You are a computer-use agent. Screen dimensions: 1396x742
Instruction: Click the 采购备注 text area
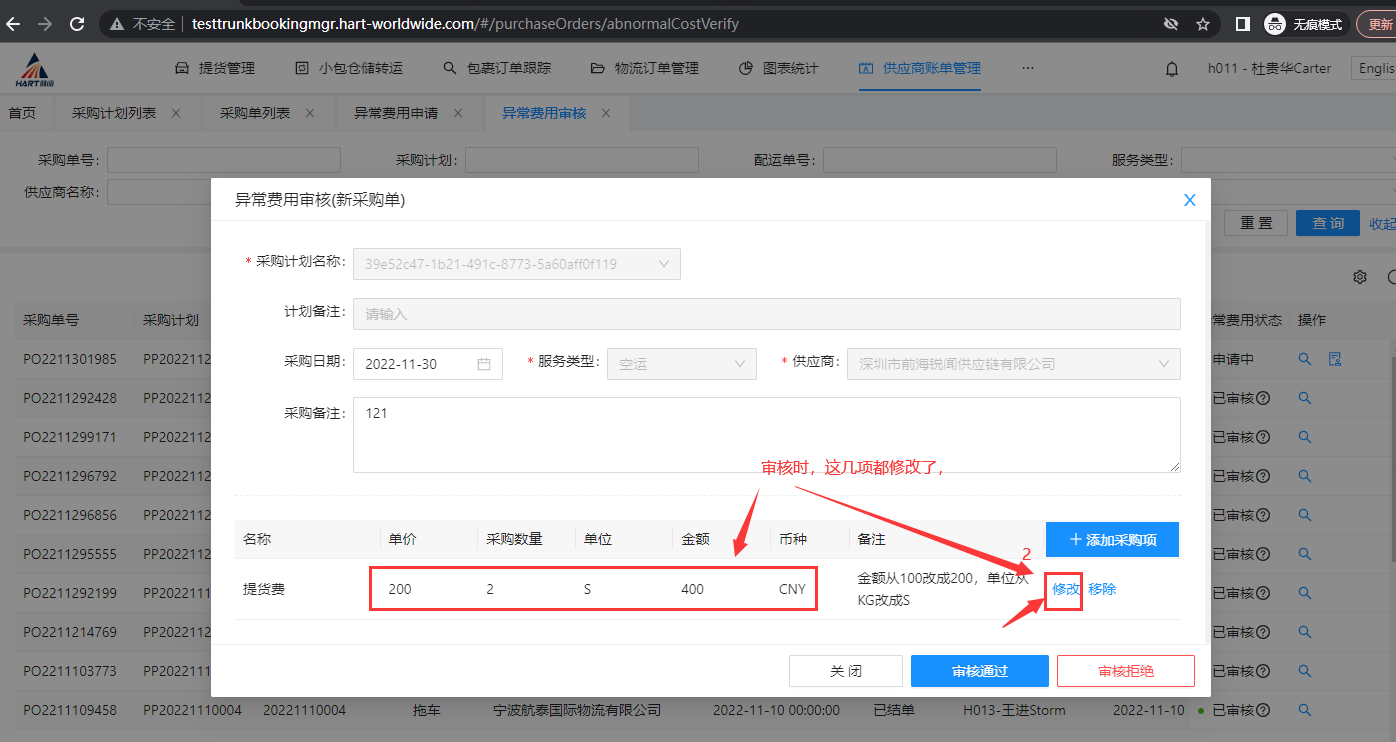coord(766,434)
